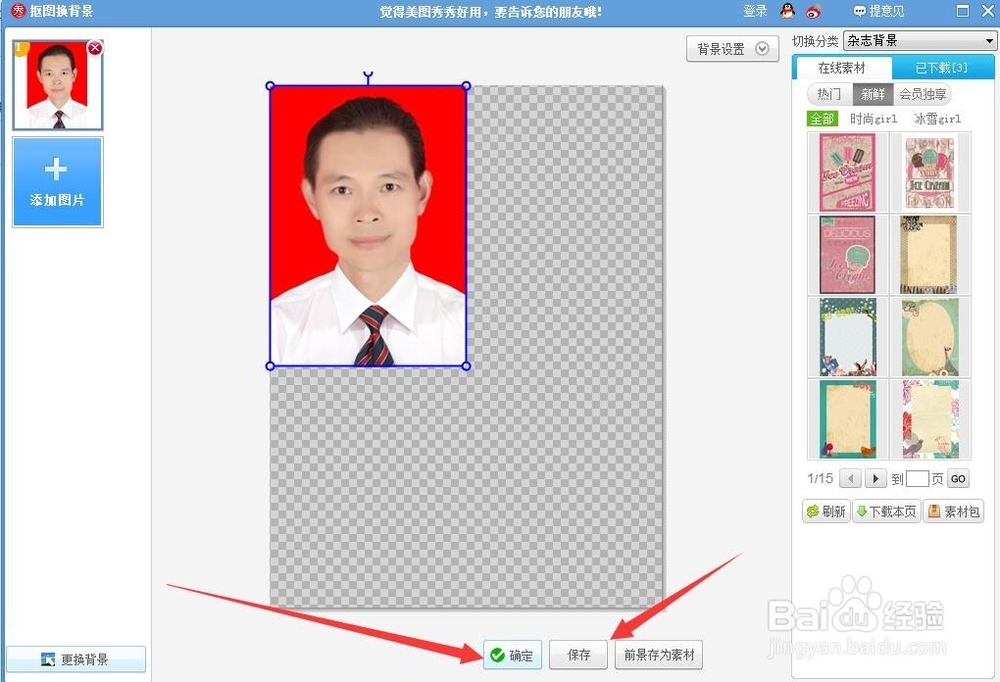
Task: Click the 更换背景 change background icon button
Action: pyautogui.click(x=75, y=660)
